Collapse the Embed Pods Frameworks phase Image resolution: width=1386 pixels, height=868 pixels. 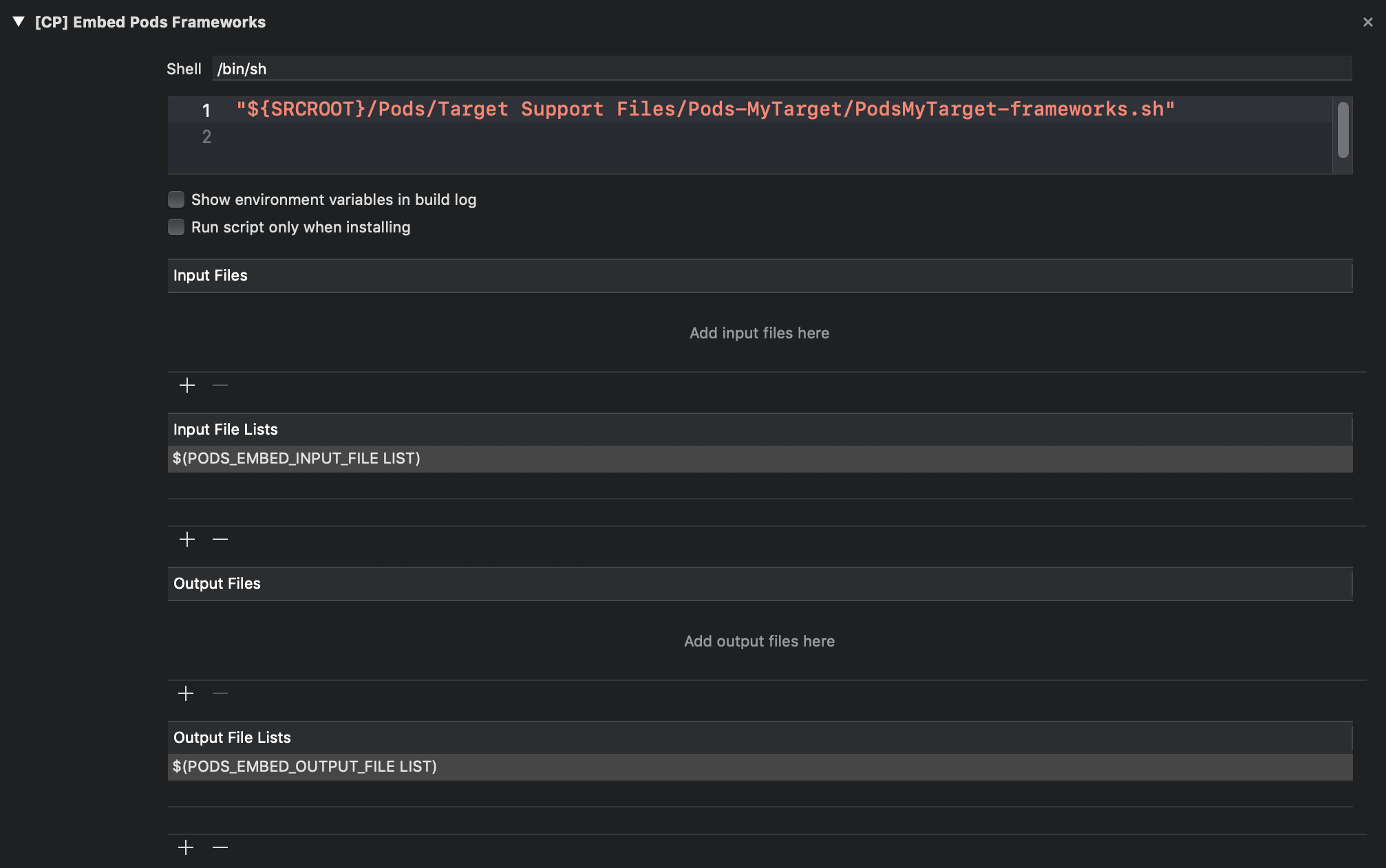pyautogui.click(x=19, y=22)
